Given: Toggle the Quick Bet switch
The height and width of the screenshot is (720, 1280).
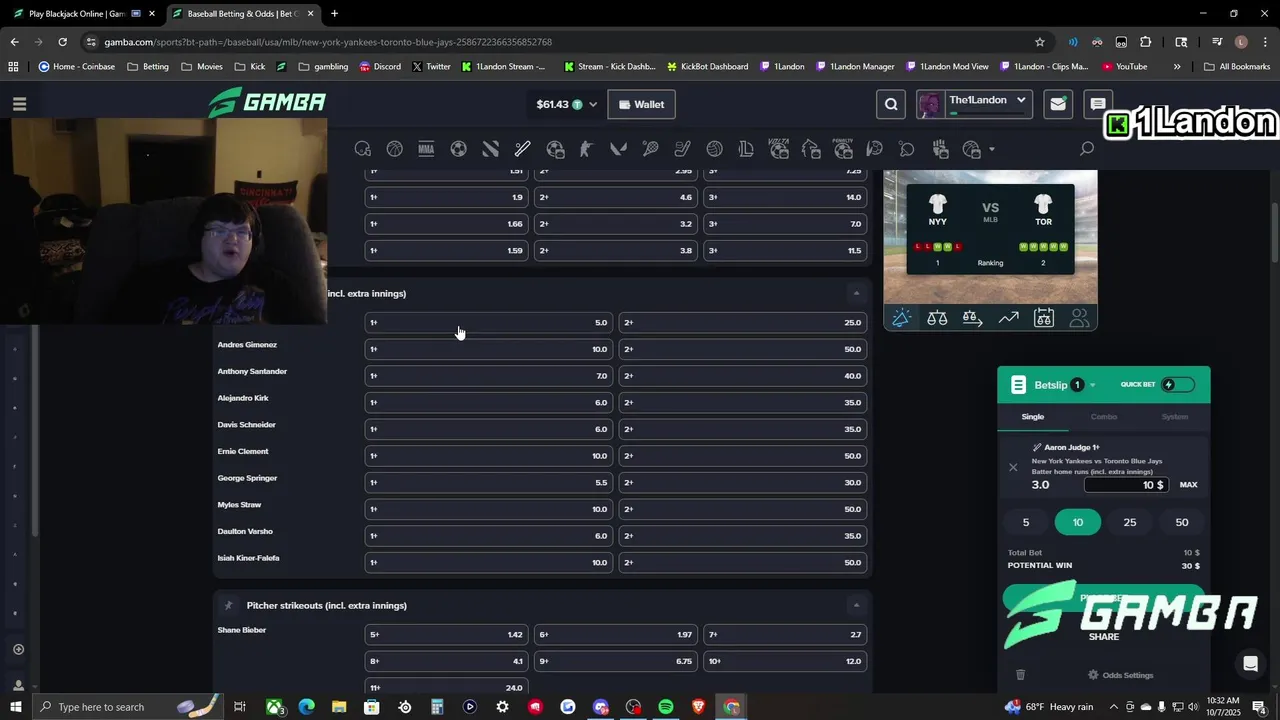Looking at the screenshot, I should coord(1178,385).
